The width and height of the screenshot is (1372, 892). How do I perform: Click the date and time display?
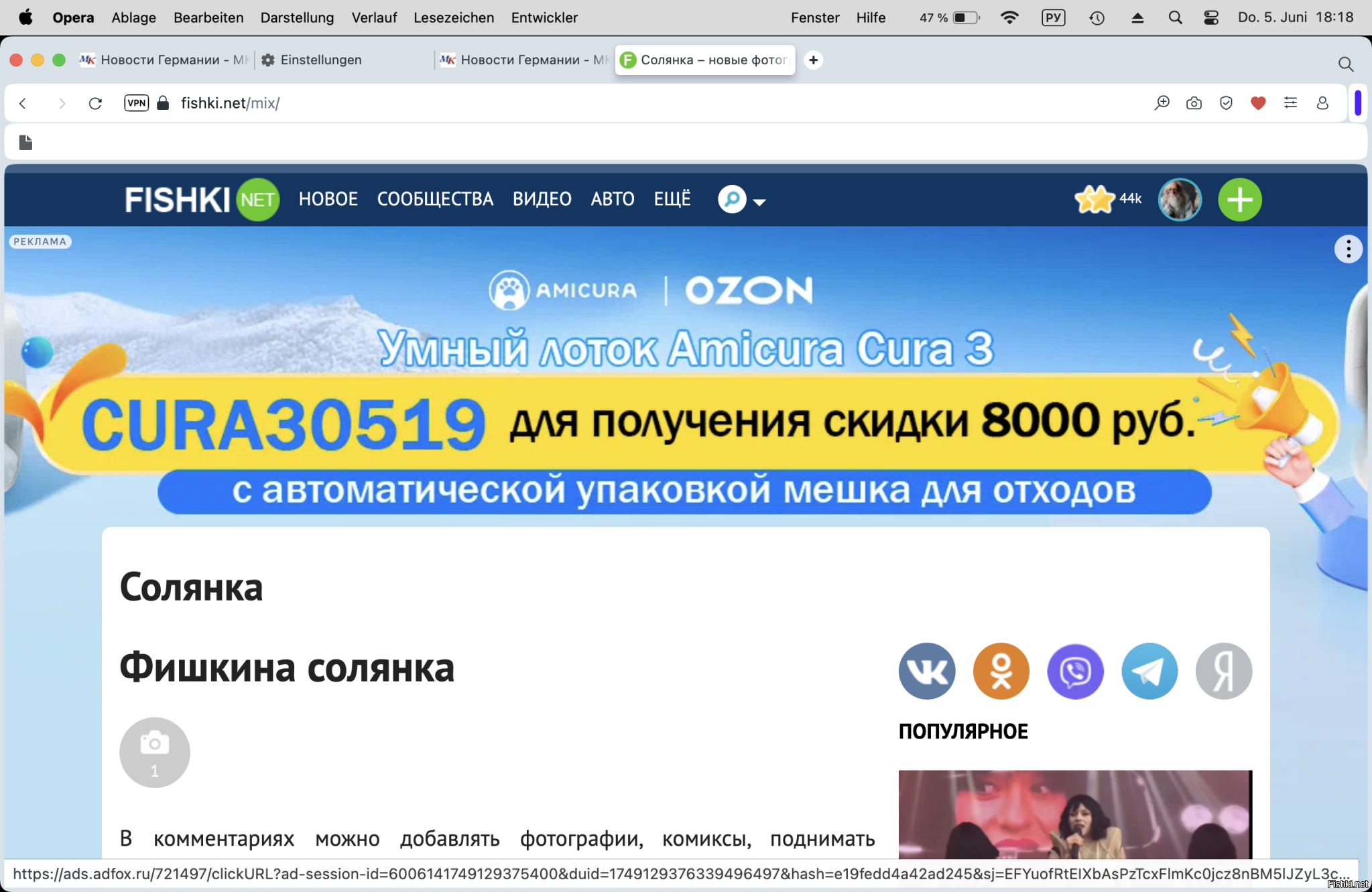pos(1296,17)
